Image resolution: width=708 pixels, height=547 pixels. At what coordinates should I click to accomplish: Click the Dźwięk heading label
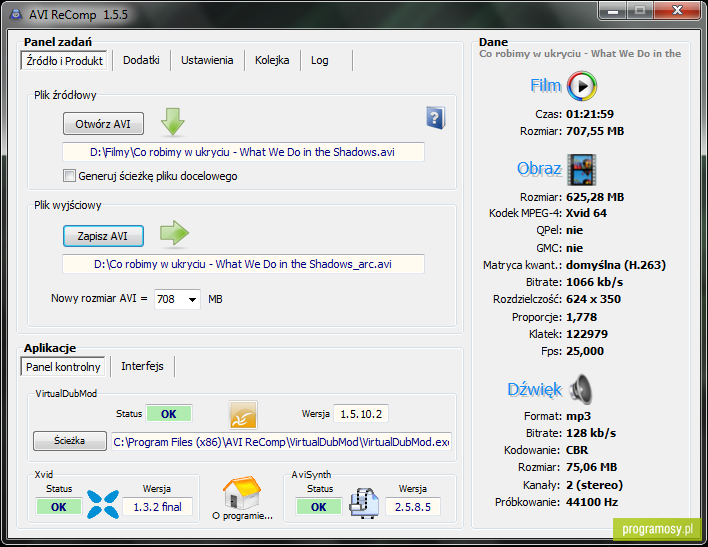tap(535, 389)
